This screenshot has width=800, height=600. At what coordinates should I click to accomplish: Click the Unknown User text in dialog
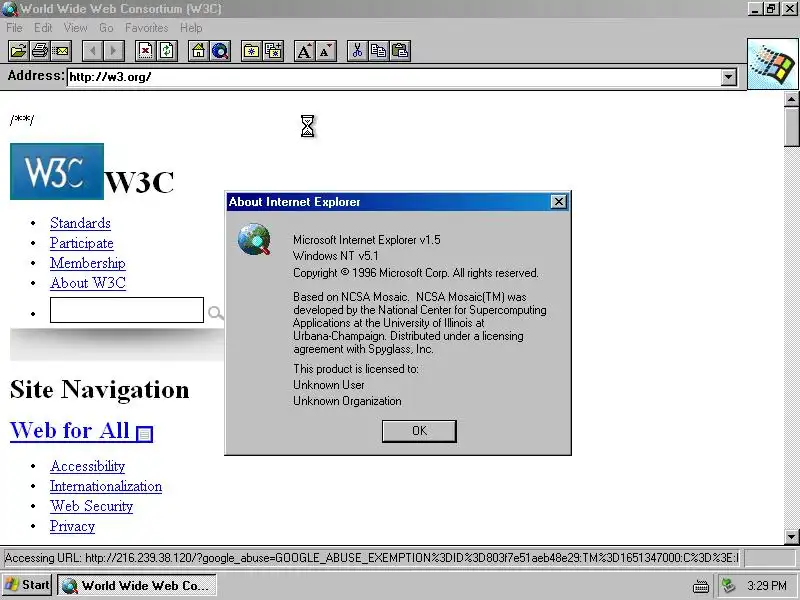click(329, 385)
